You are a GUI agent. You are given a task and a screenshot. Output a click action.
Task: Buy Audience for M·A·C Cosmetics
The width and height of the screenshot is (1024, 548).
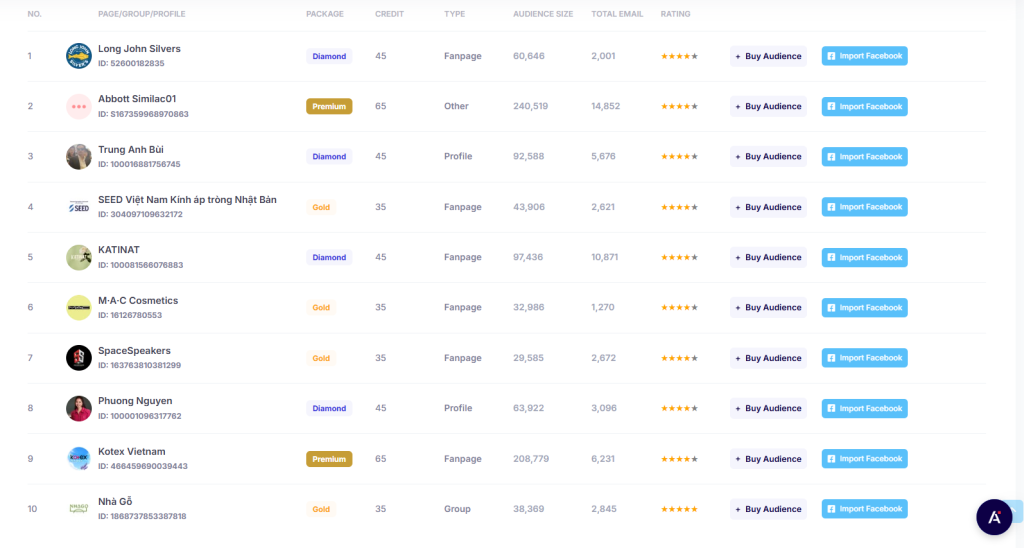768,308
